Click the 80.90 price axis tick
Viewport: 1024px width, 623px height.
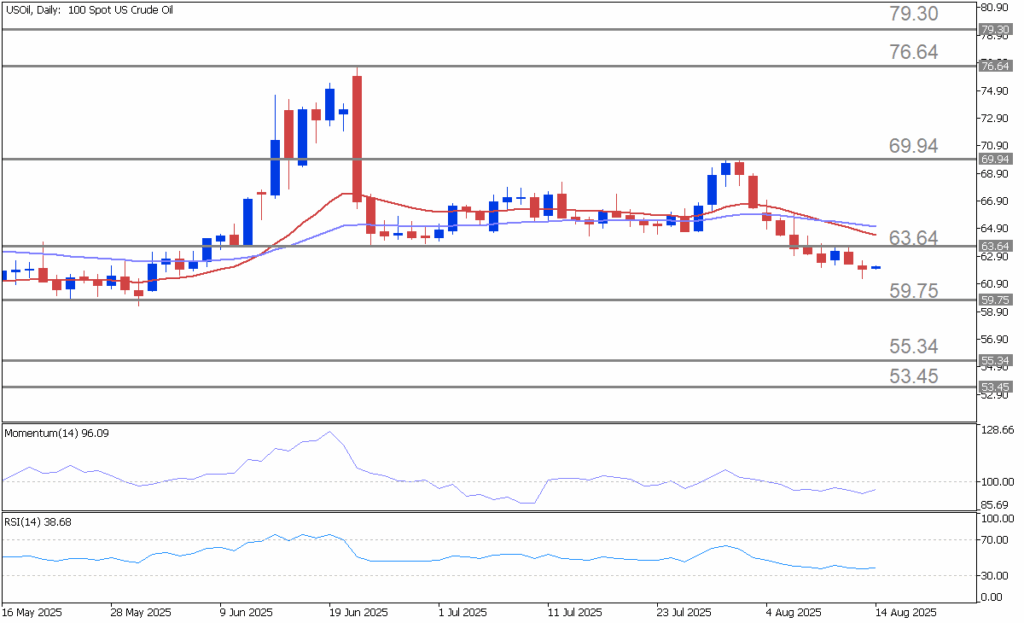(x=995, y=8)
